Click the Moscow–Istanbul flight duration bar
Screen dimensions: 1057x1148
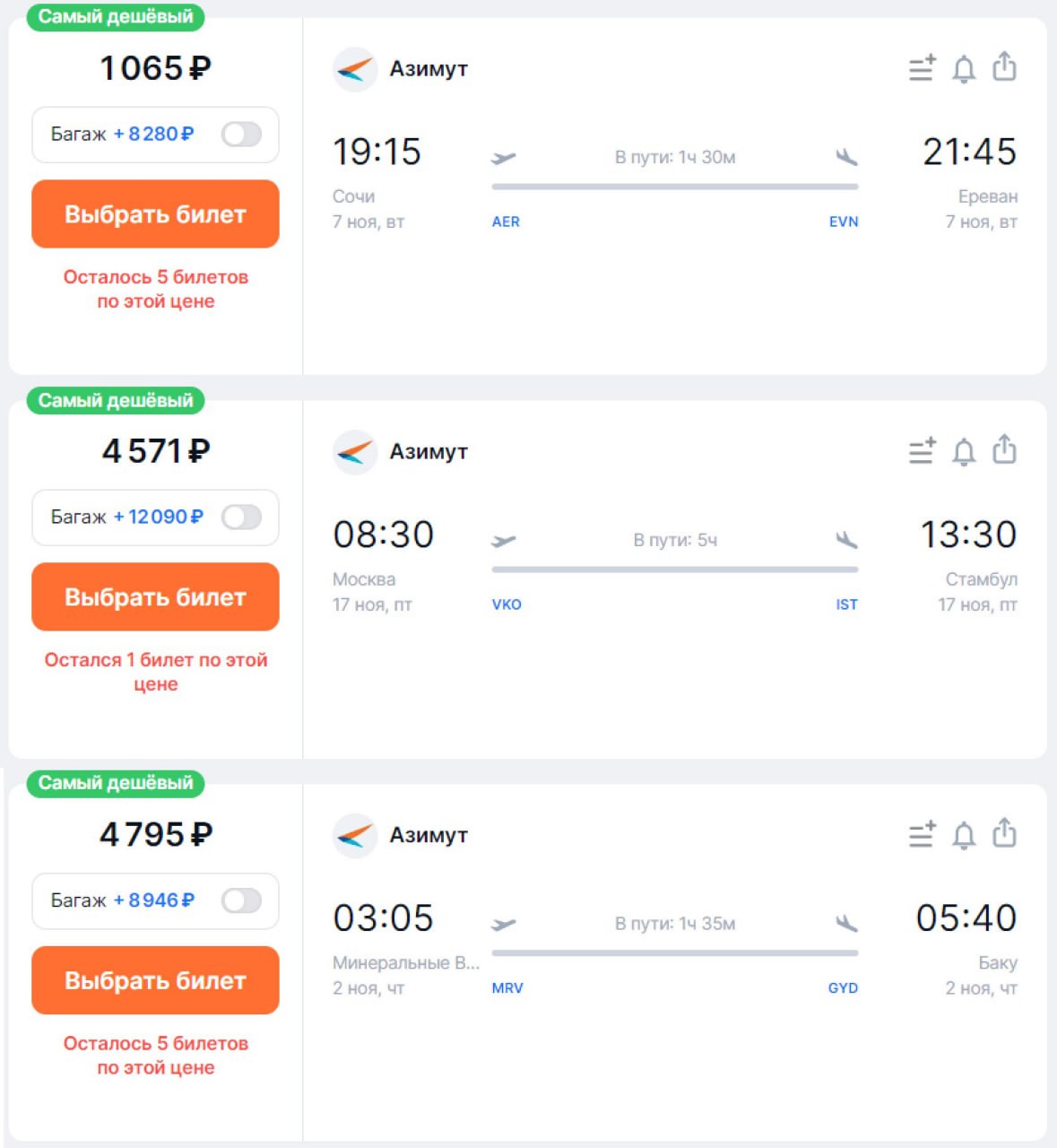[674, 570]
